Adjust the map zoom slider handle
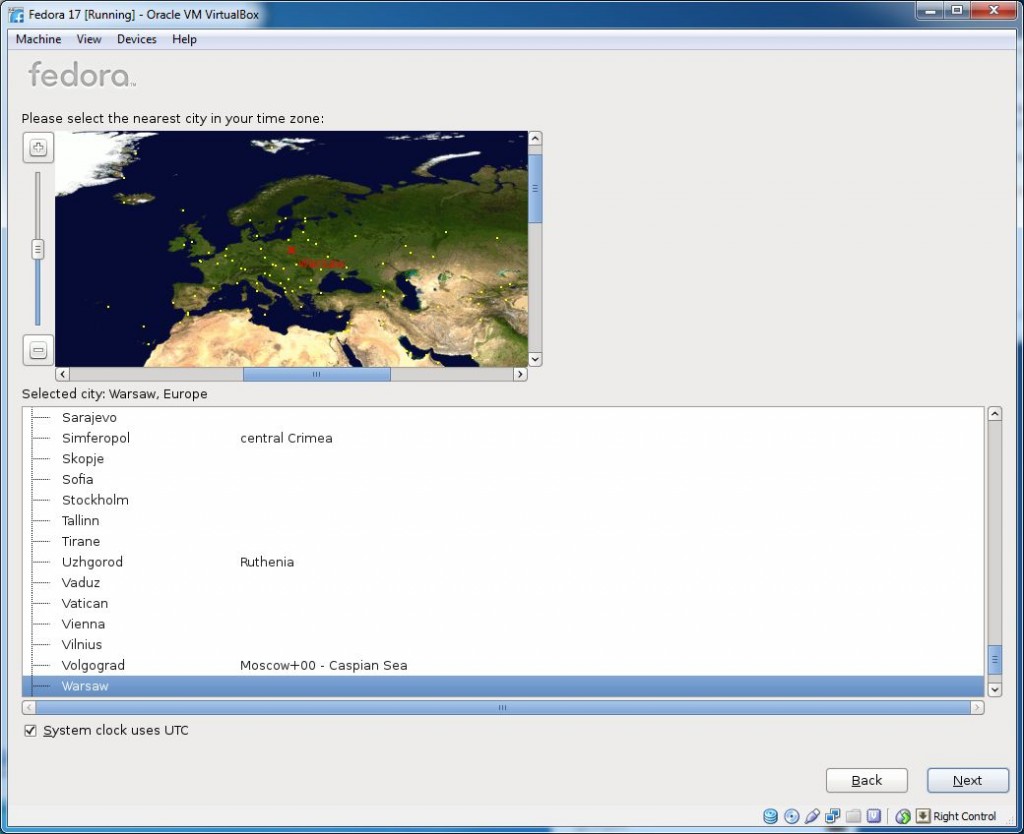 (x=38, y=249)
